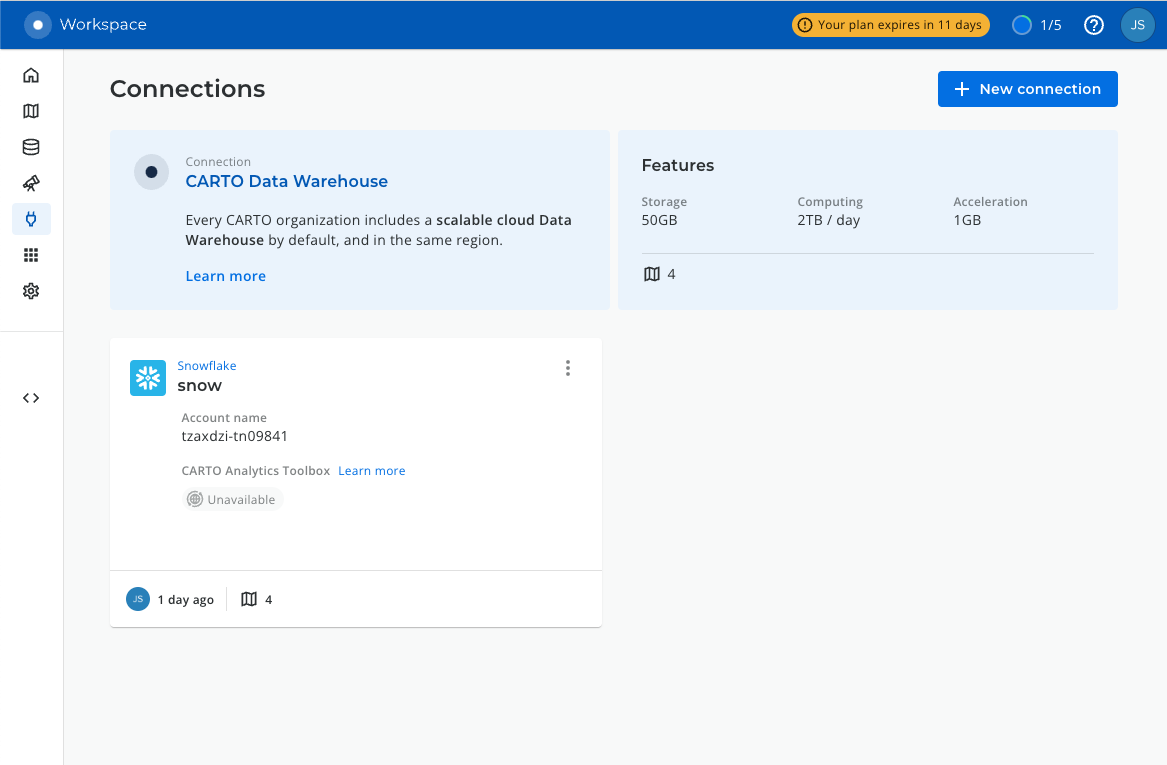Click the Snowflake logo on snow card

point(148,378)
